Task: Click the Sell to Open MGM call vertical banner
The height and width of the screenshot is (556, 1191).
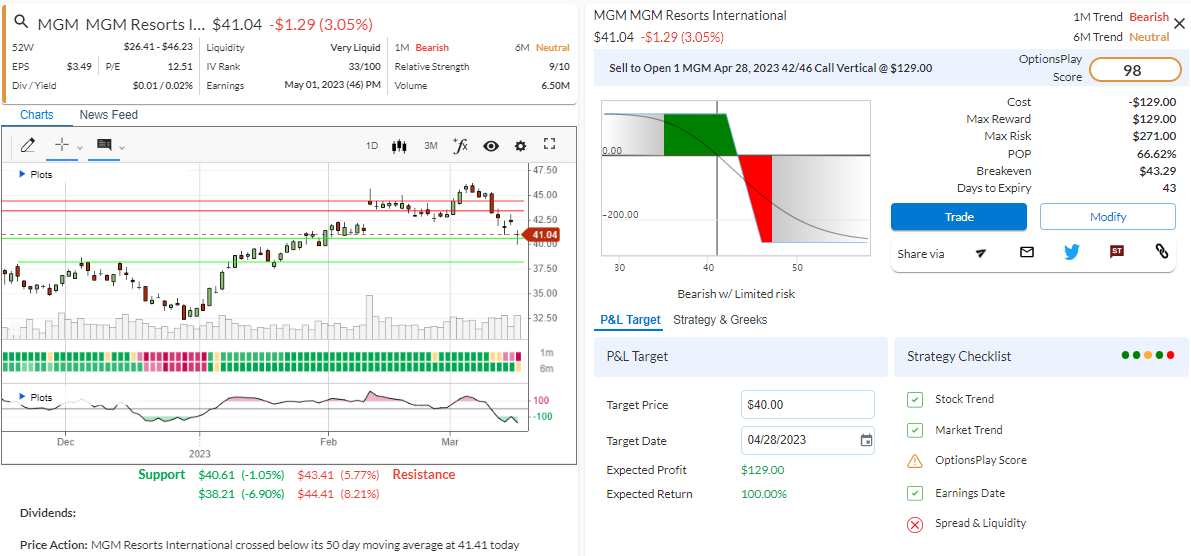Action: tap(770, 68)
